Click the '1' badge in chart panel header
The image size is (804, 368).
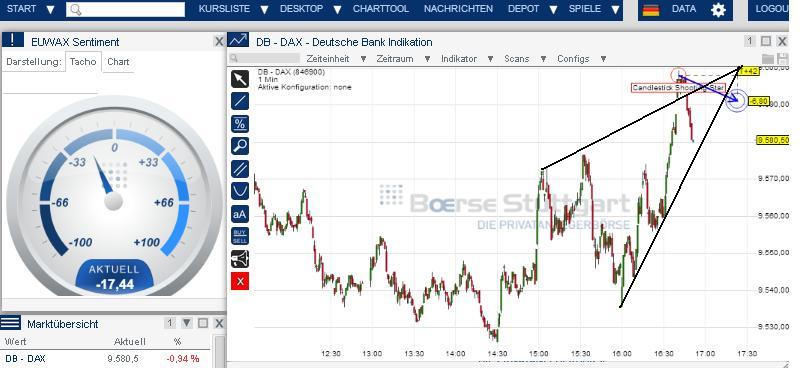[749, 41]
